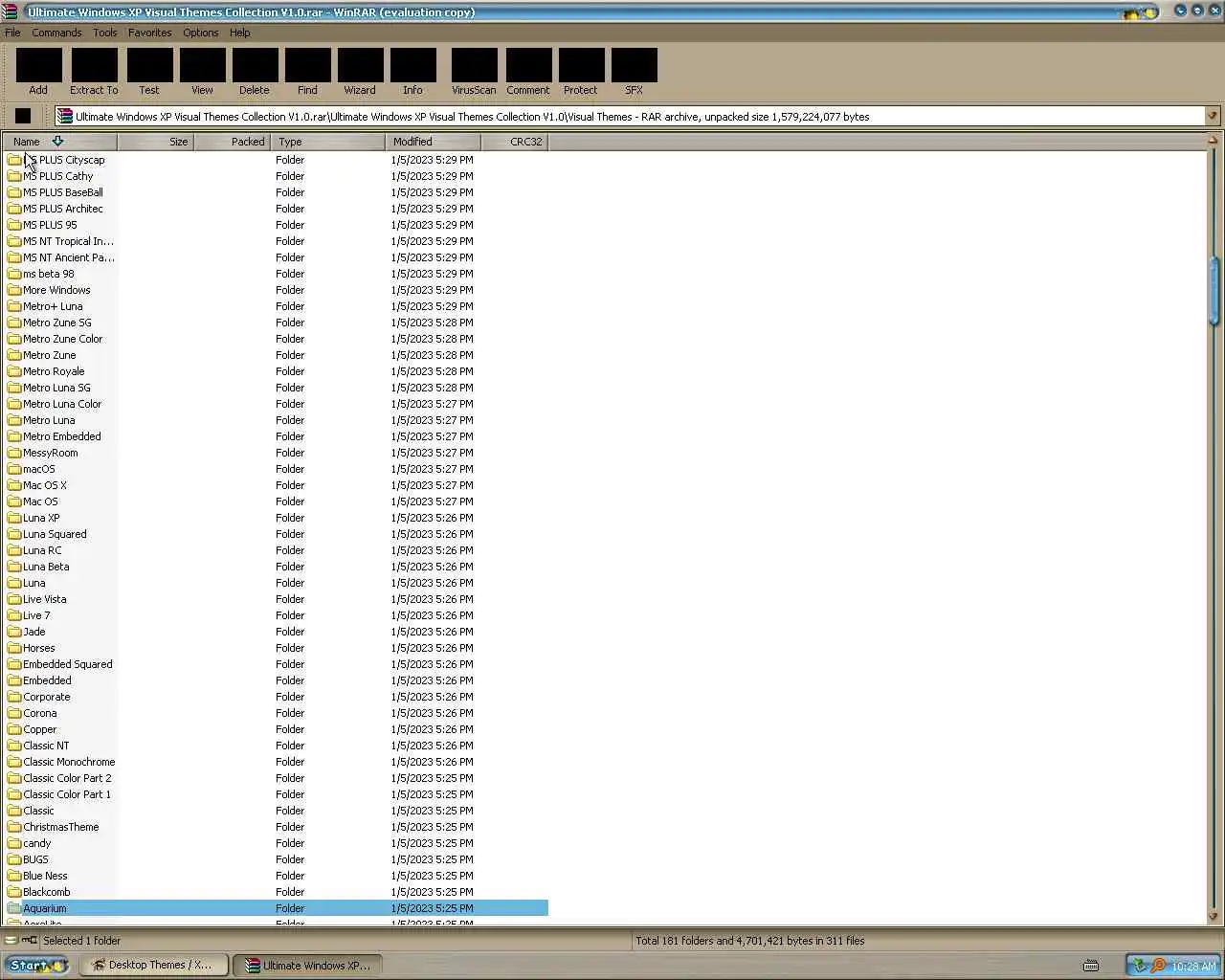Select the highlighted Aquarium folder

[x=276, y=908]
